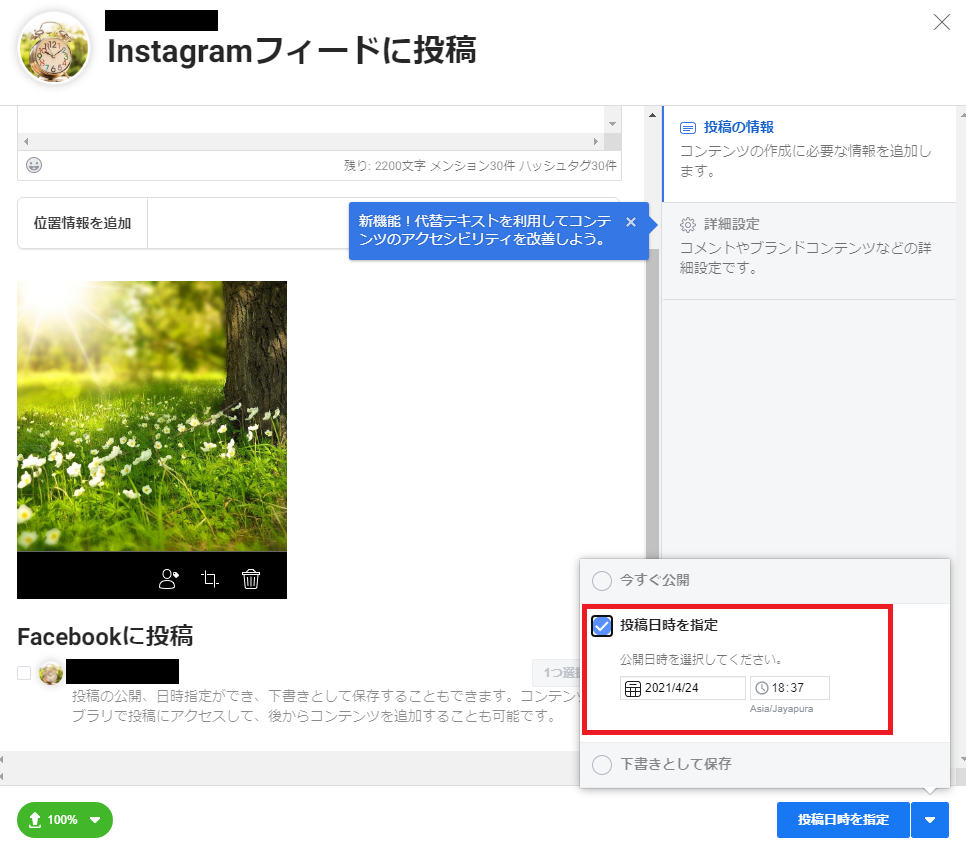Click the 投稿日時を指定 blue button

coord(843,820)
